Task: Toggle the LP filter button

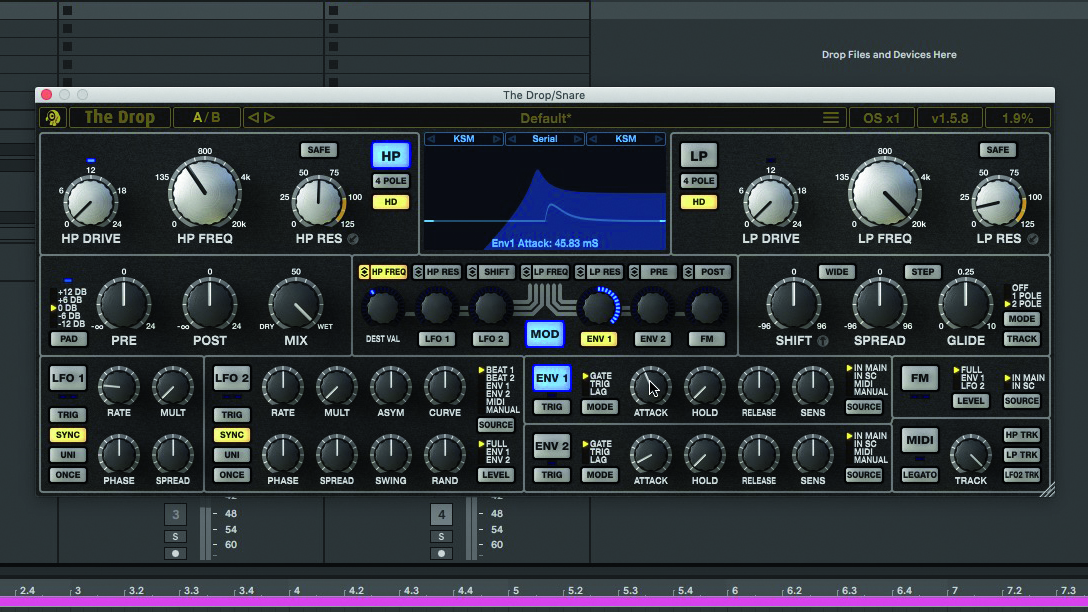Action: [x=699, y=156]
